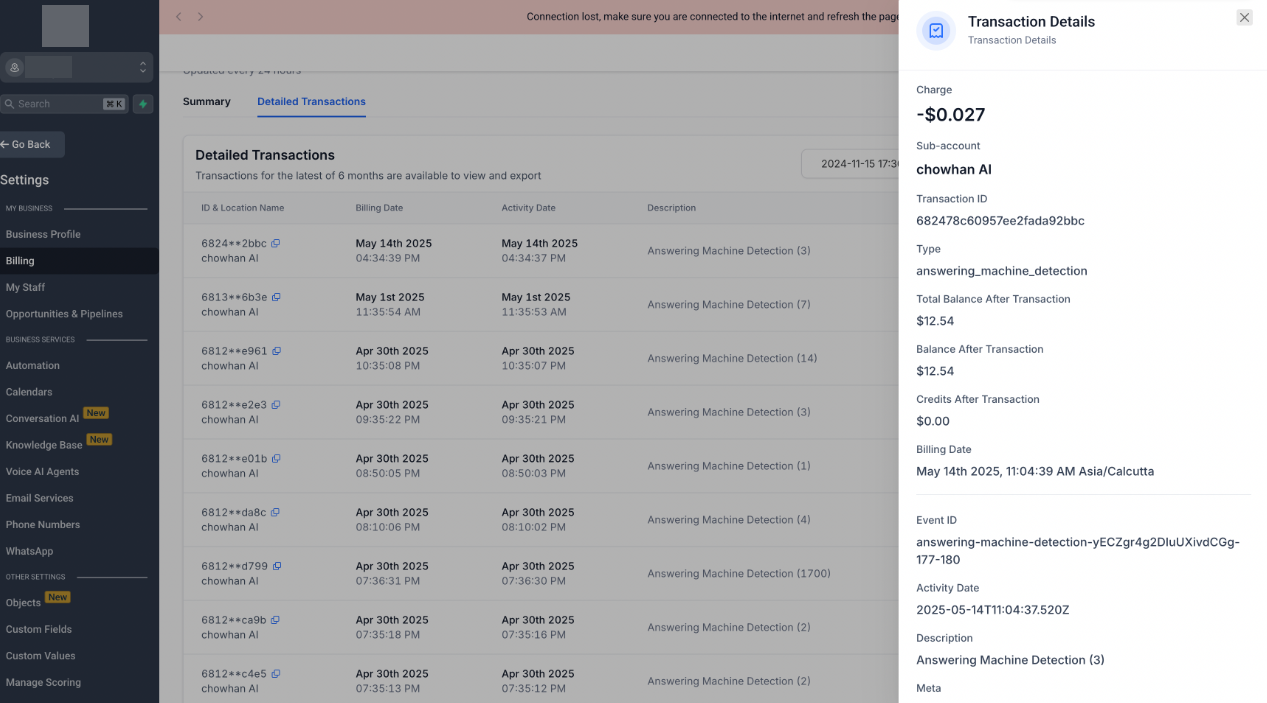This screenshot has height=703, width=1267.
Task: Click the charge amount -$0.027
Action: [951, 115]
